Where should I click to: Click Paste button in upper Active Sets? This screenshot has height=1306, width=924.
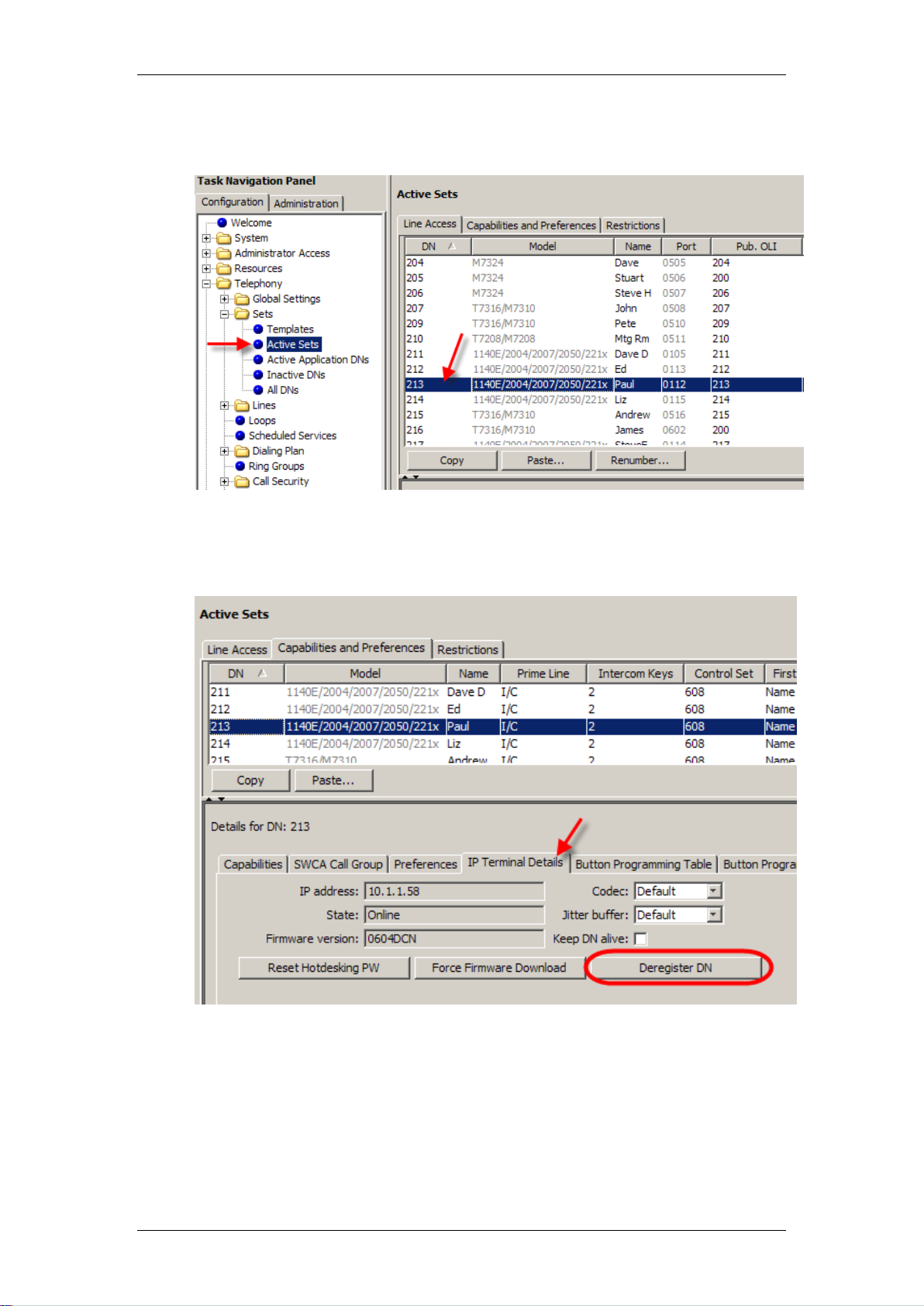click(x=546, y=460)
